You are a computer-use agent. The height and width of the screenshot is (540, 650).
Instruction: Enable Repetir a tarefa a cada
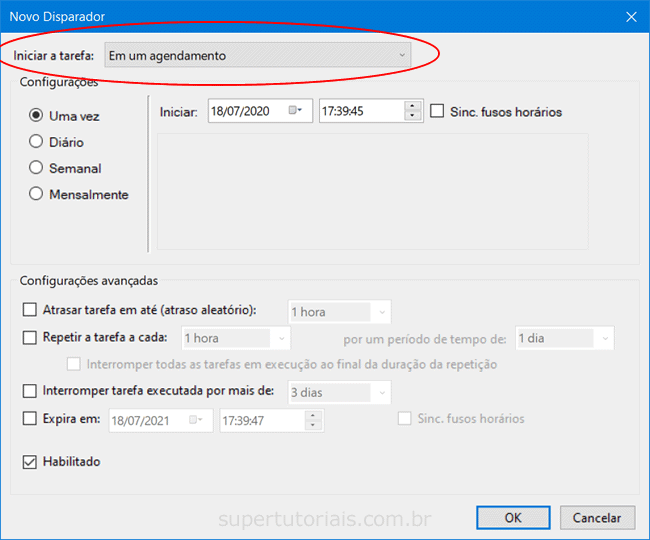coord(30,337)
